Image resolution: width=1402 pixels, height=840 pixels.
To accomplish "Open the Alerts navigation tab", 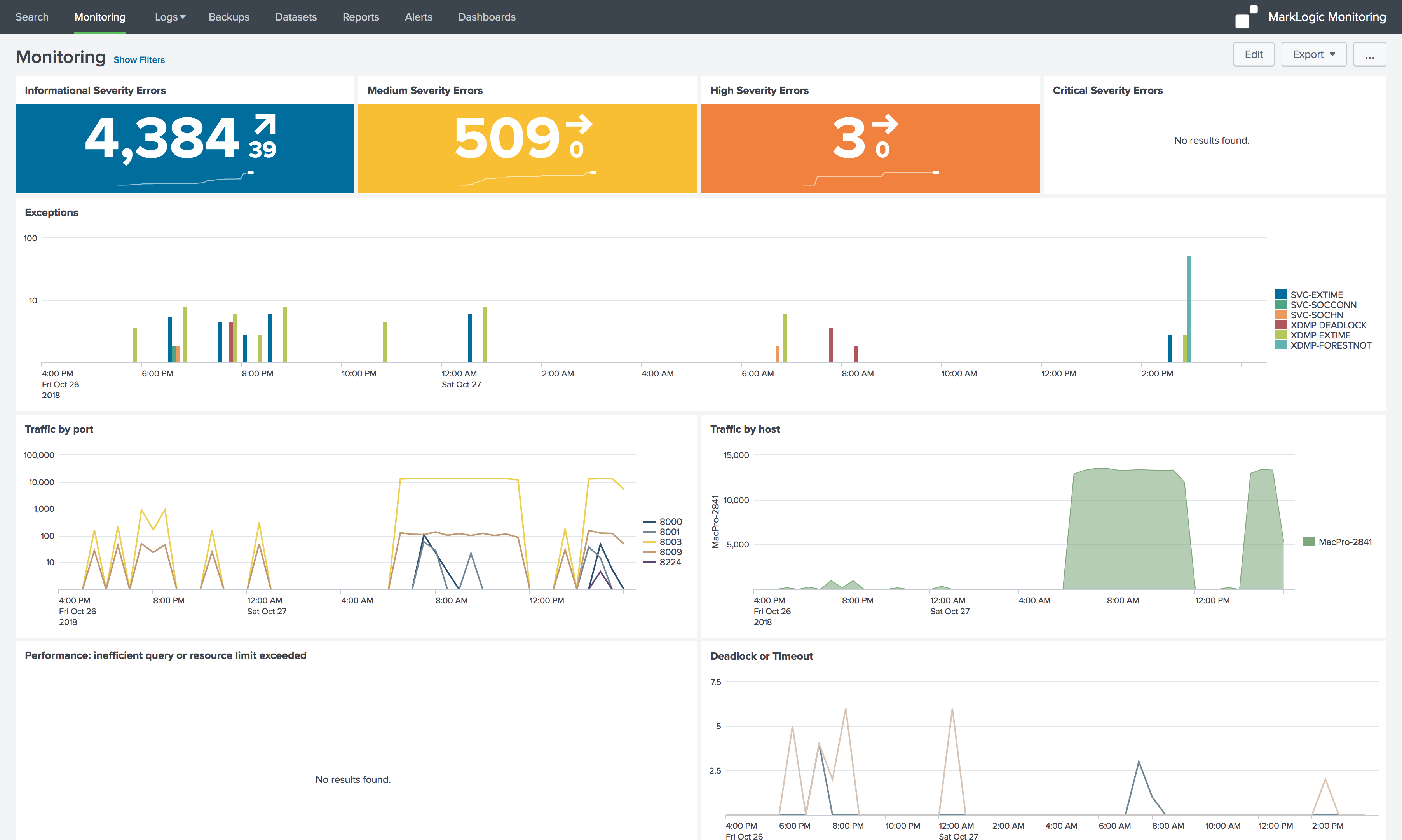I will 418,17.
